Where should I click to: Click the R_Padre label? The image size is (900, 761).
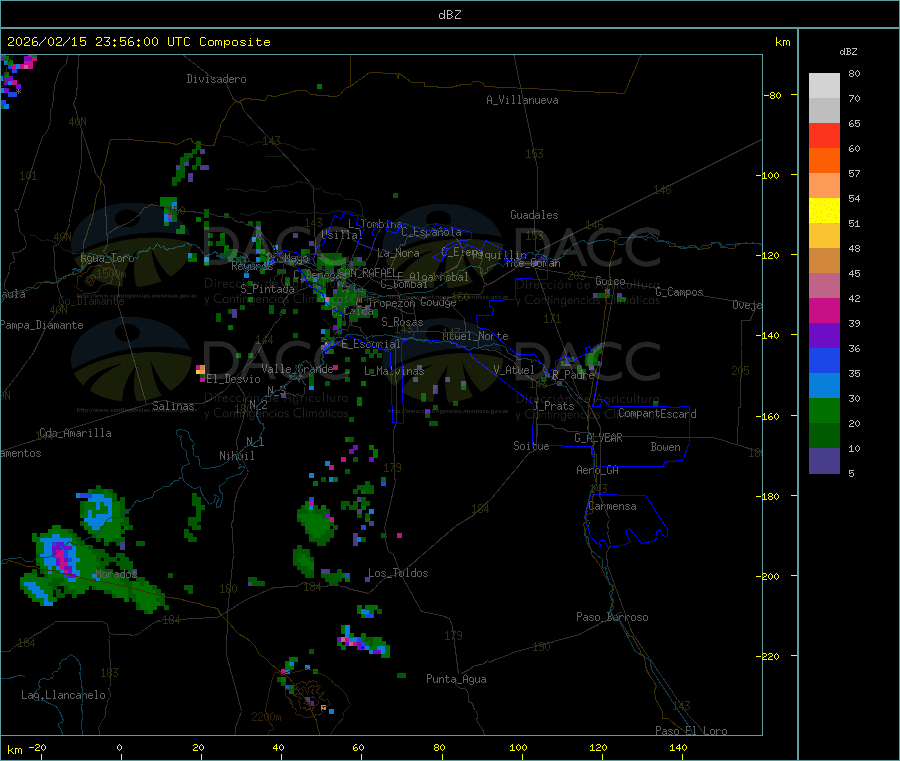[573, 375]
